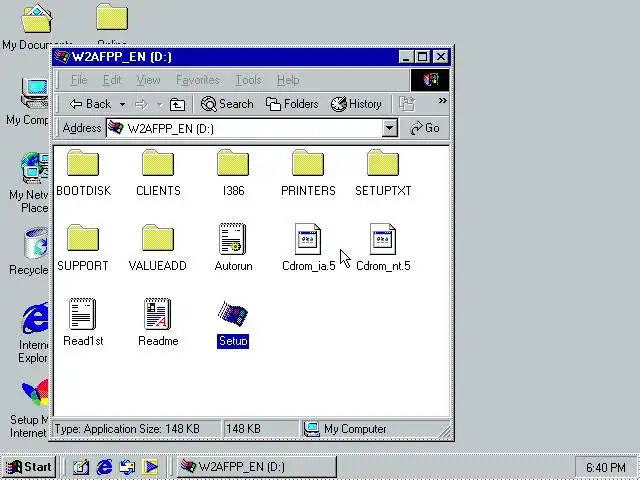Maximize the W2AFPP_EN window
Screen dimensions: 640x480
(x=423, y=57)
